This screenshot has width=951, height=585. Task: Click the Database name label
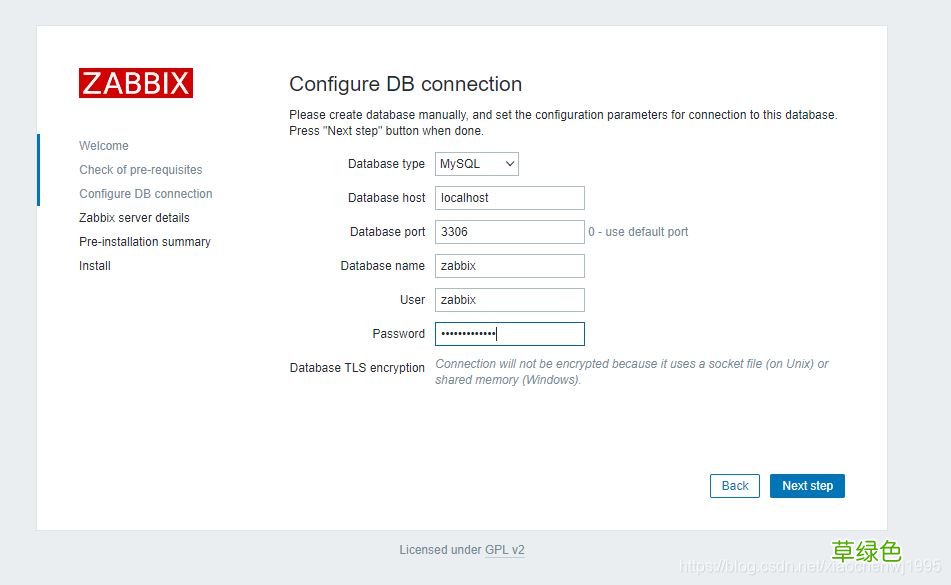pos(383,266)
